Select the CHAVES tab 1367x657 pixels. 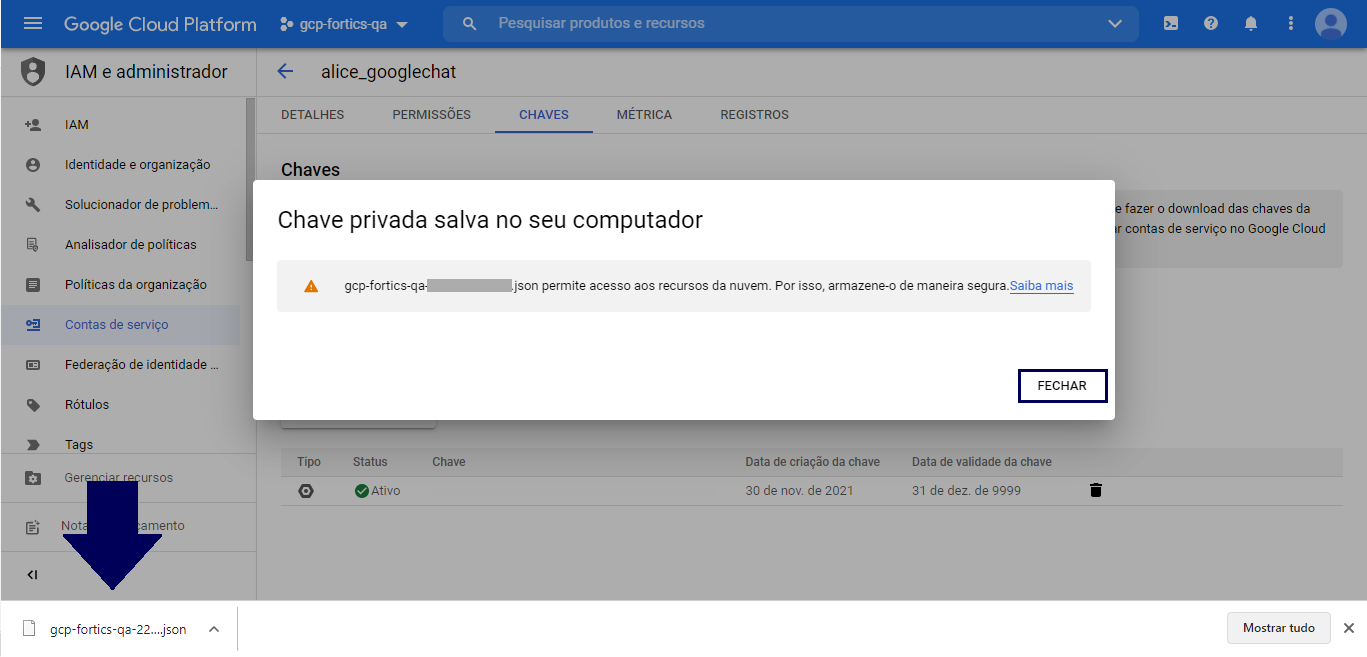(544, 115)
